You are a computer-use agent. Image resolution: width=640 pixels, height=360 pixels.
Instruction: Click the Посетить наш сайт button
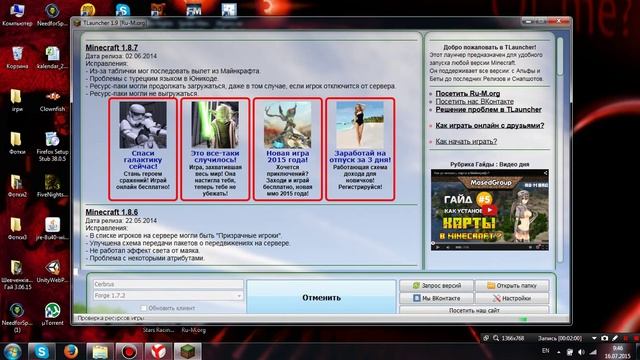(474, 310)
